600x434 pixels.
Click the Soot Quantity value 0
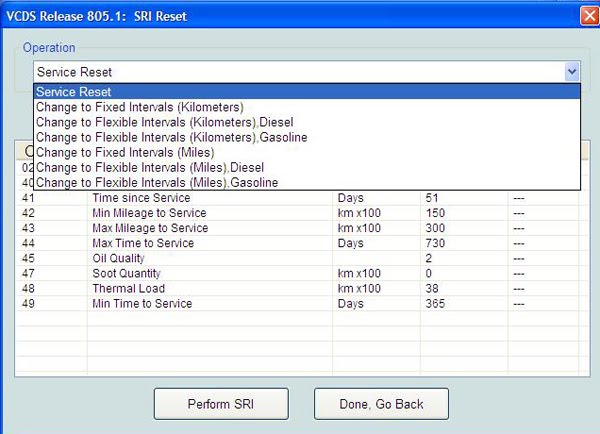[x=429, y=274]
